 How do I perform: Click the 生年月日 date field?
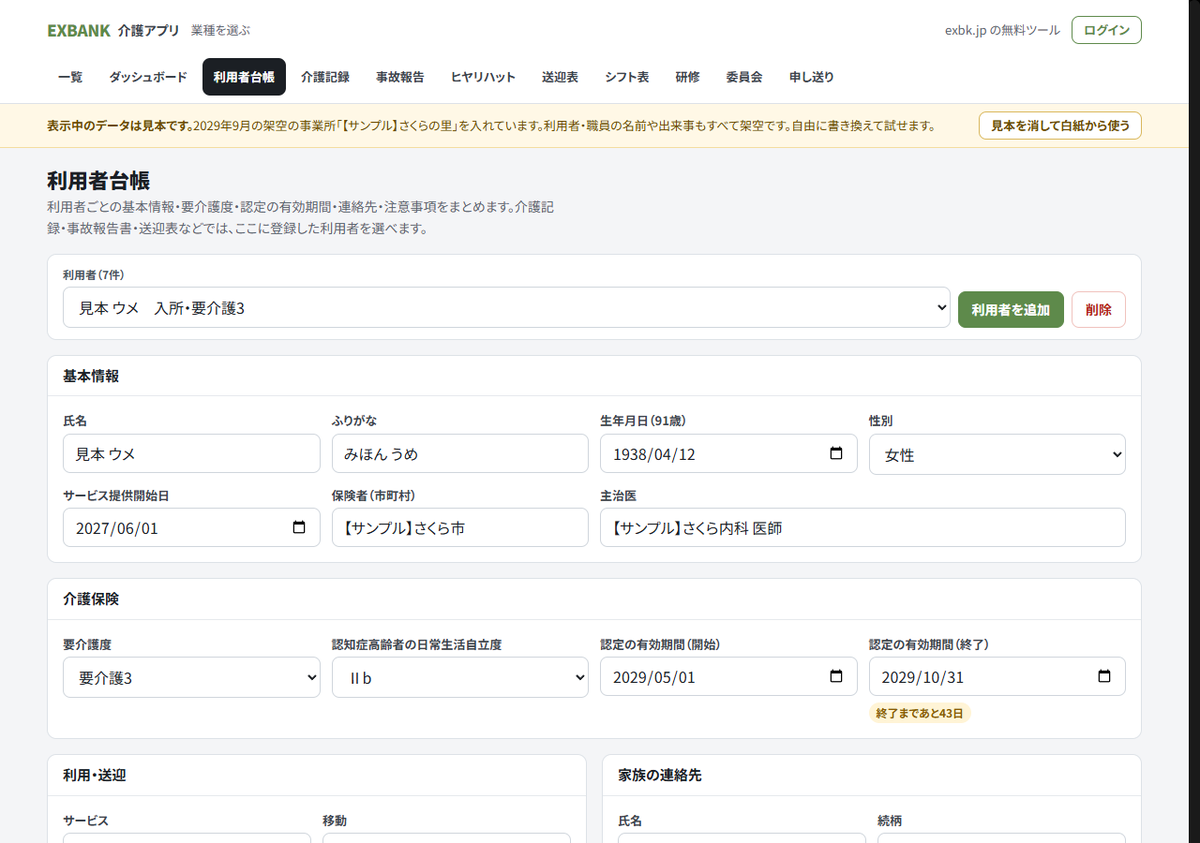[728, 454]
